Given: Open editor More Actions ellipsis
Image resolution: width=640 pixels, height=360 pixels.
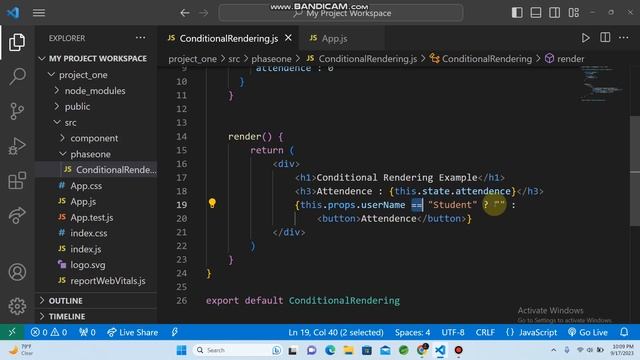Looking at the screenshot, I should [624, 38].
